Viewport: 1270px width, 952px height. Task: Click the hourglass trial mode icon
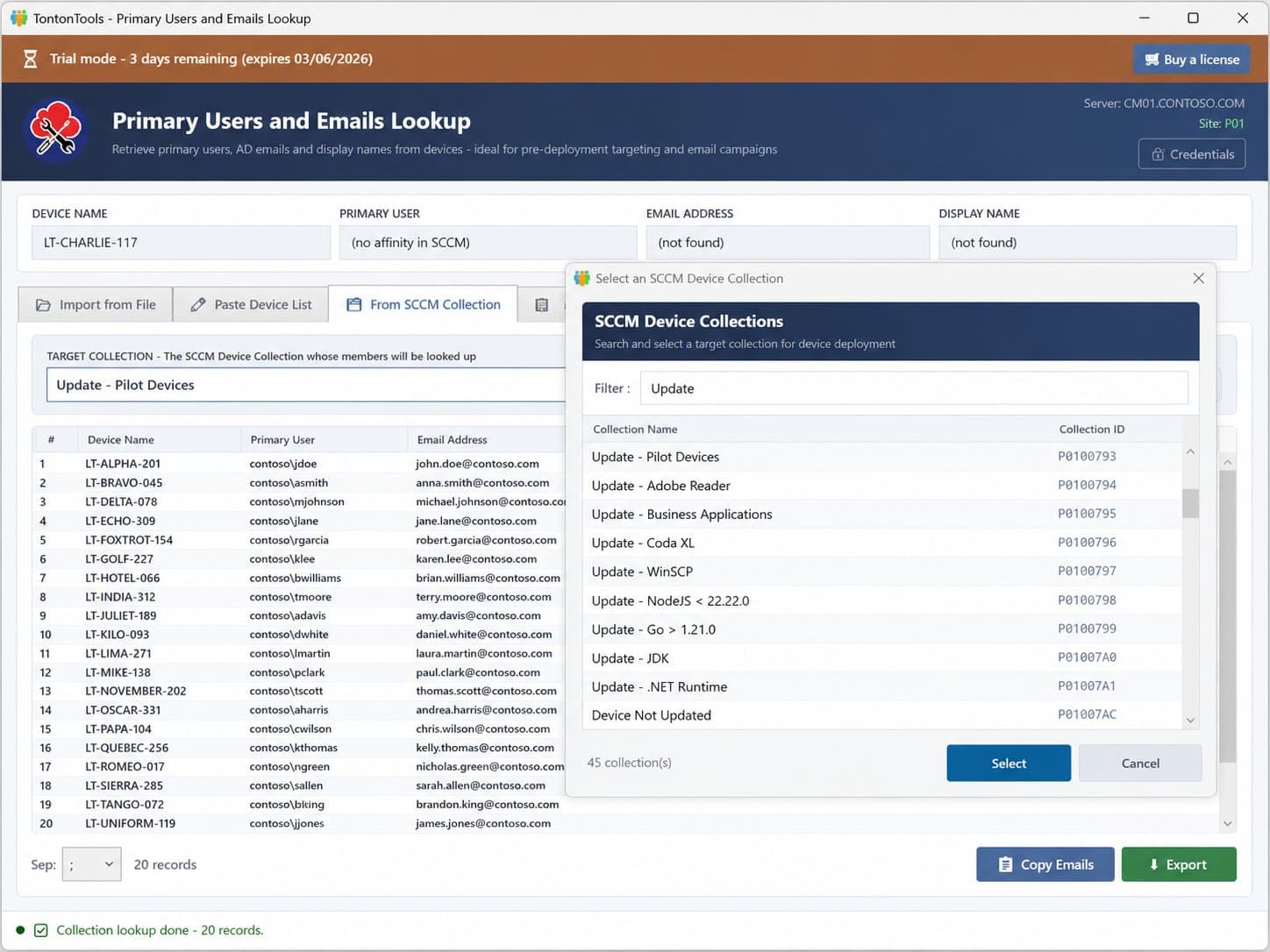click(30, 59)
